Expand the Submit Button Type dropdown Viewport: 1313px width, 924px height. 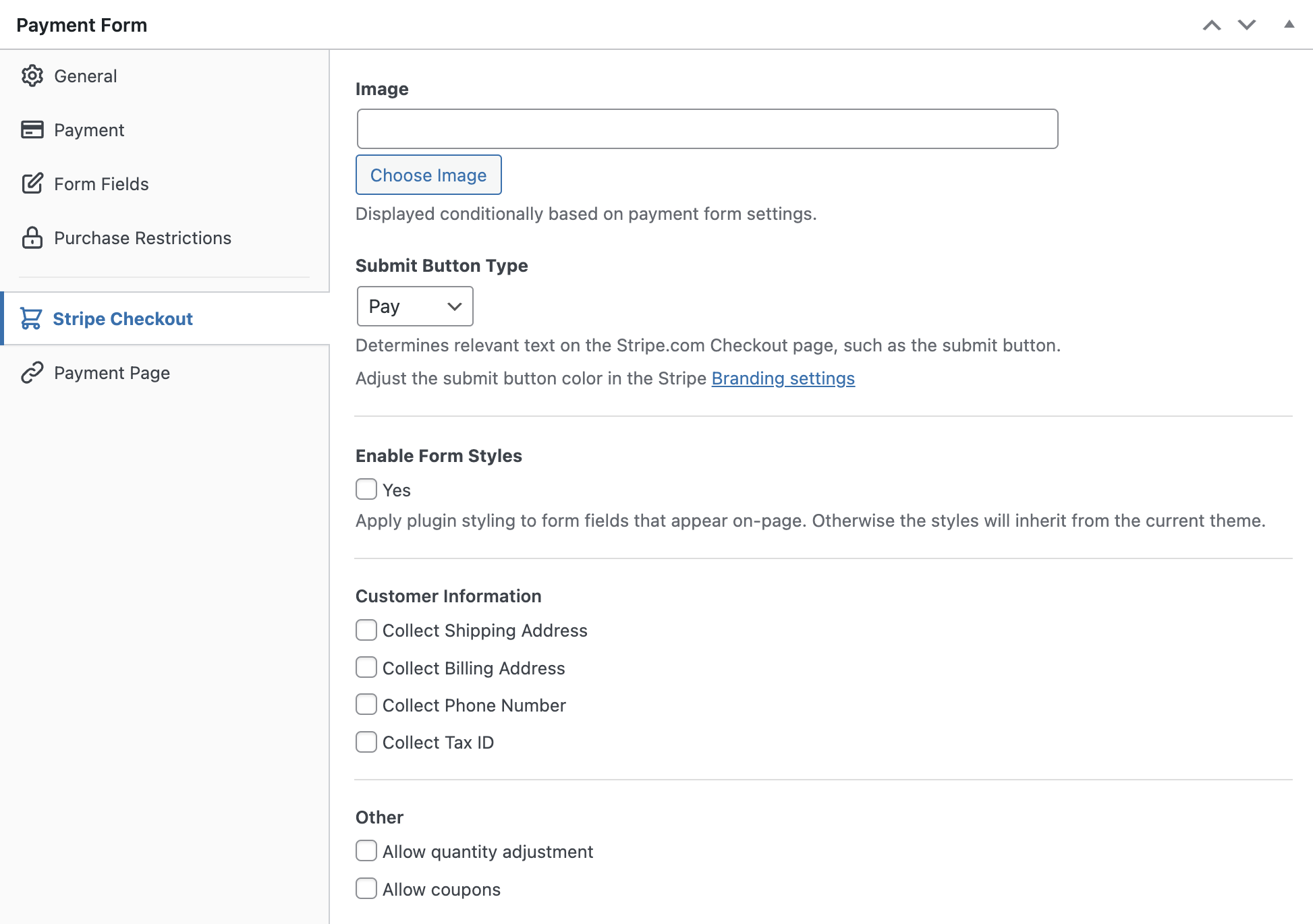click(414, 306)
